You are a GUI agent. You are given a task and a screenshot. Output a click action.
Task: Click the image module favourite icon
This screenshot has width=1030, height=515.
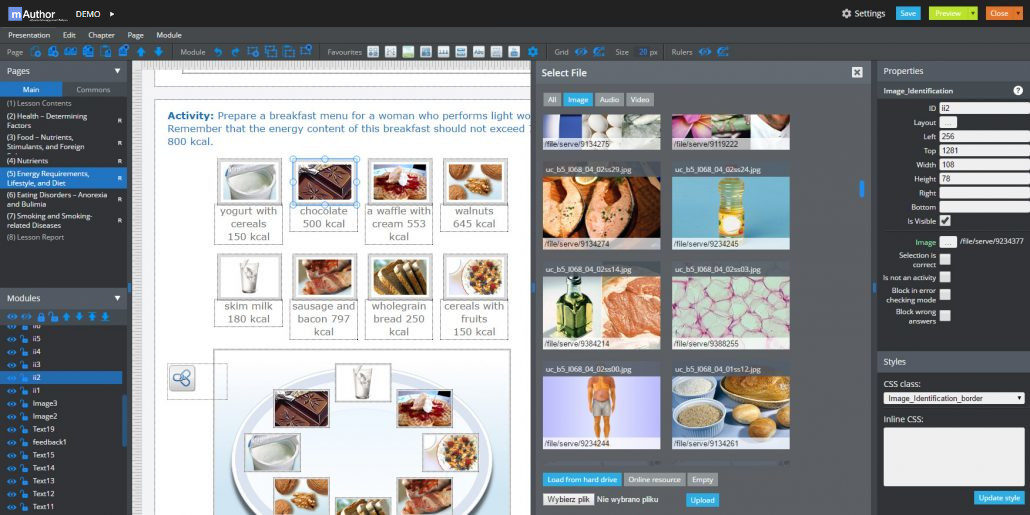(x=408, y=52)
